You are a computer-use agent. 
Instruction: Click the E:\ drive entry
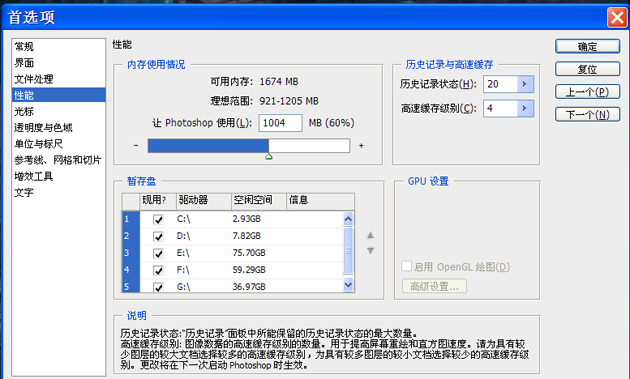point(183,253)
